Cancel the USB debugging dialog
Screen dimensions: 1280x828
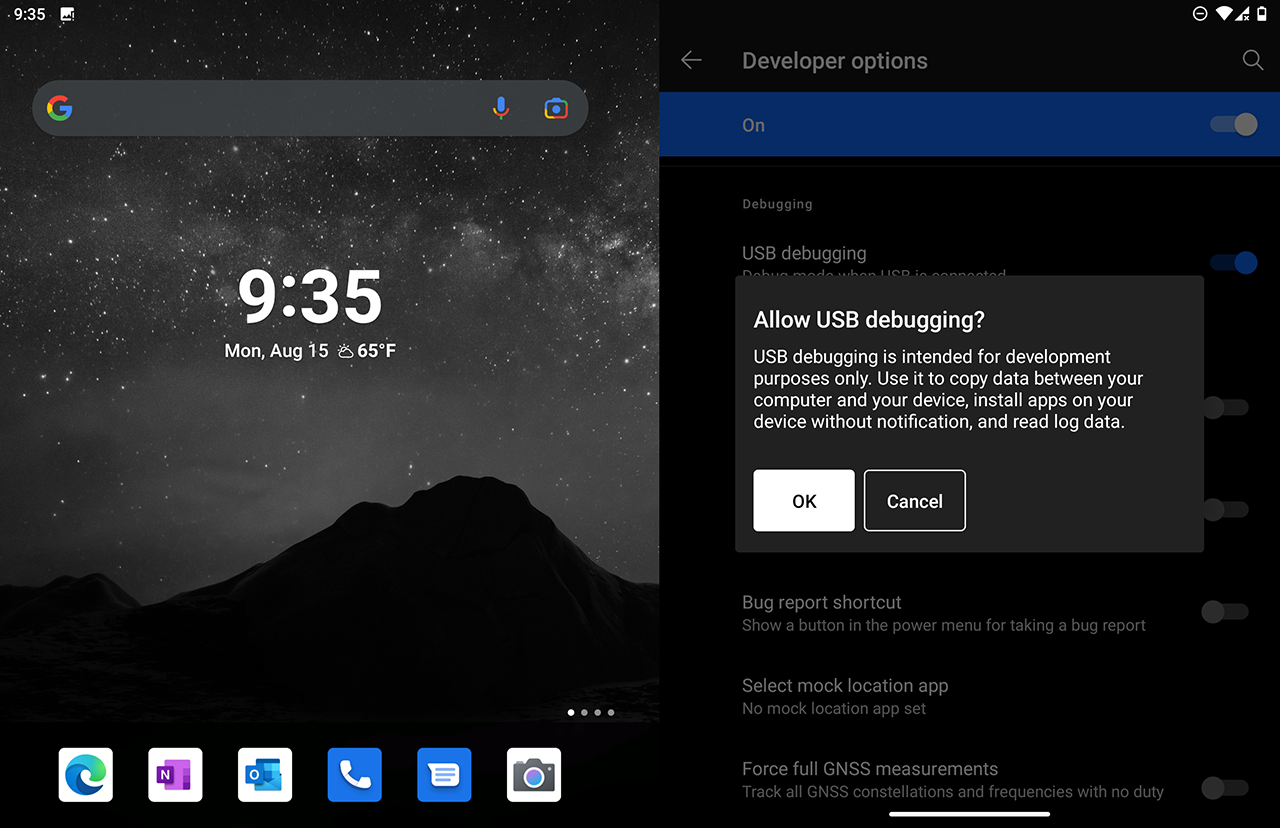click(x=914, y=501)
